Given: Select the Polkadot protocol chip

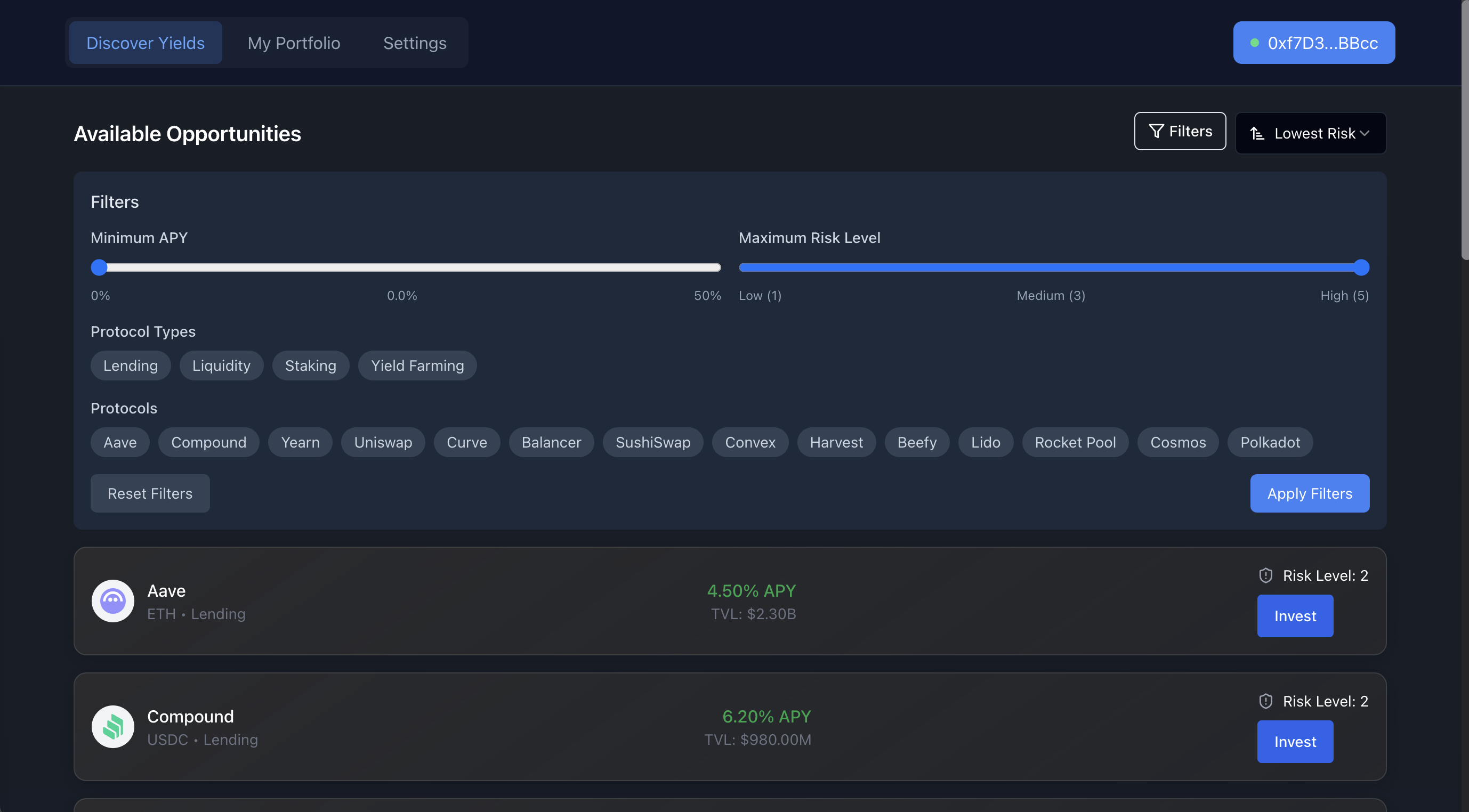Looking at the screenshot, I should tap(1271, 442).
